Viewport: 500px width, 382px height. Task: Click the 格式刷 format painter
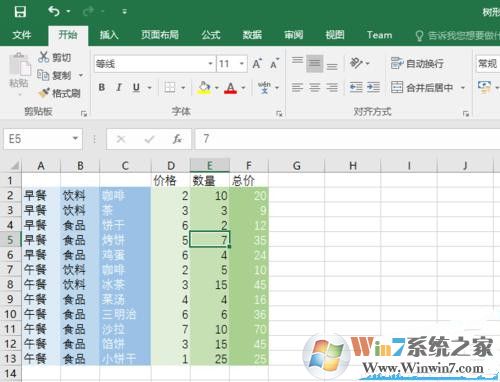point(59,93)
